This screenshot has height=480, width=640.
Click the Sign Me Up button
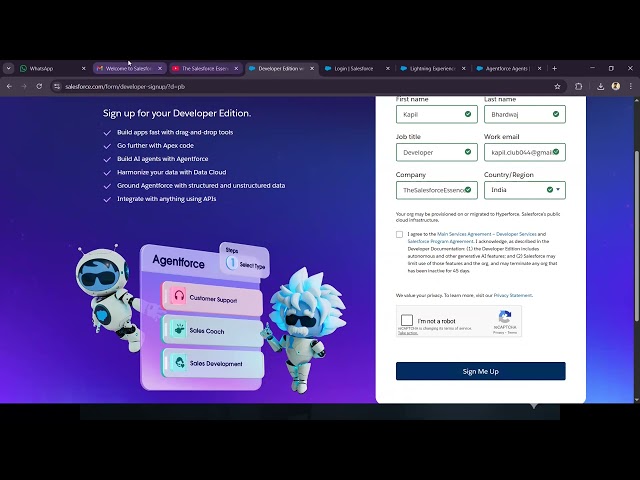tap(480, 371)
